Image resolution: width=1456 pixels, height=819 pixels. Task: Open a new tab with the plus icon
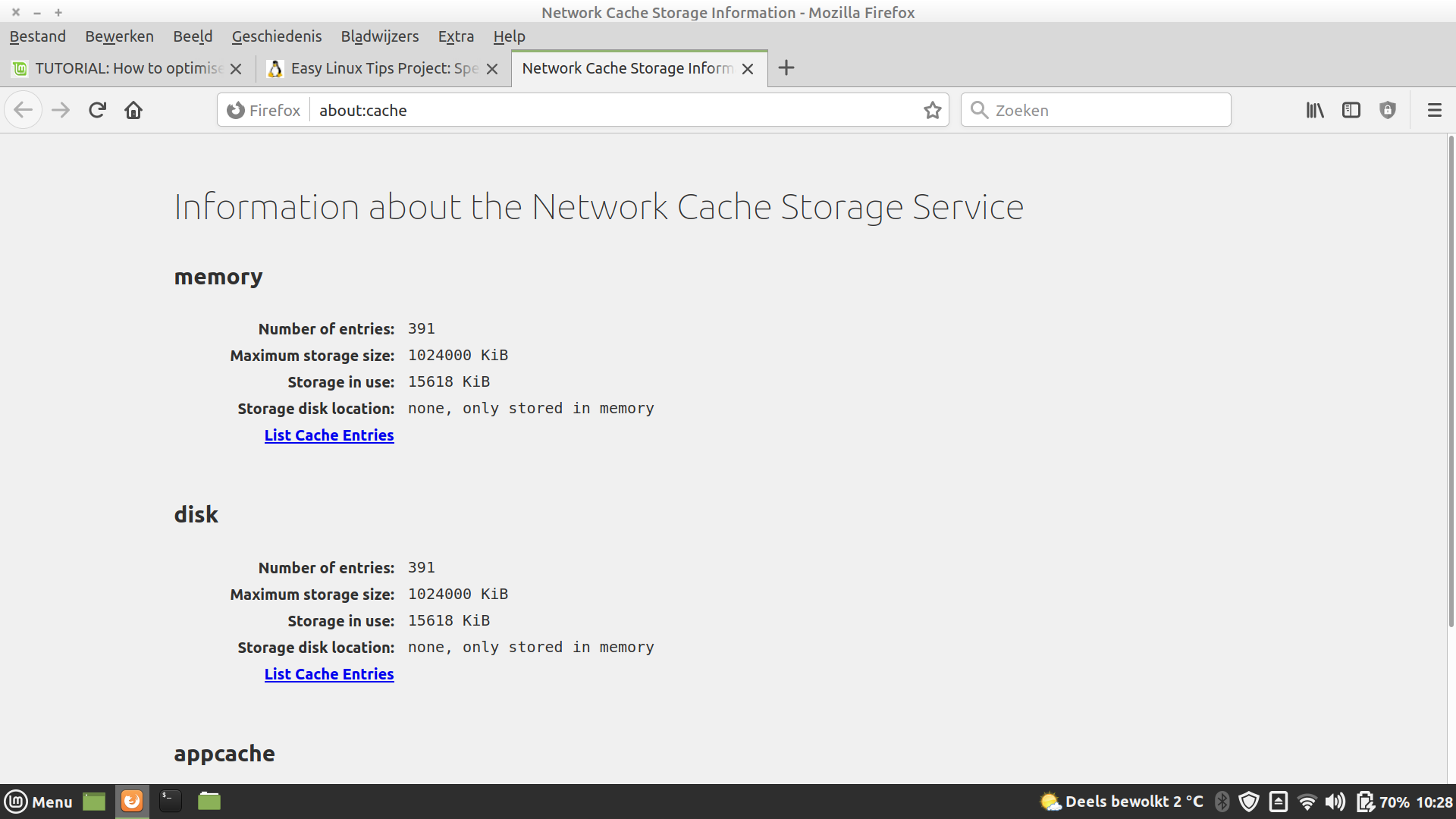786,67
